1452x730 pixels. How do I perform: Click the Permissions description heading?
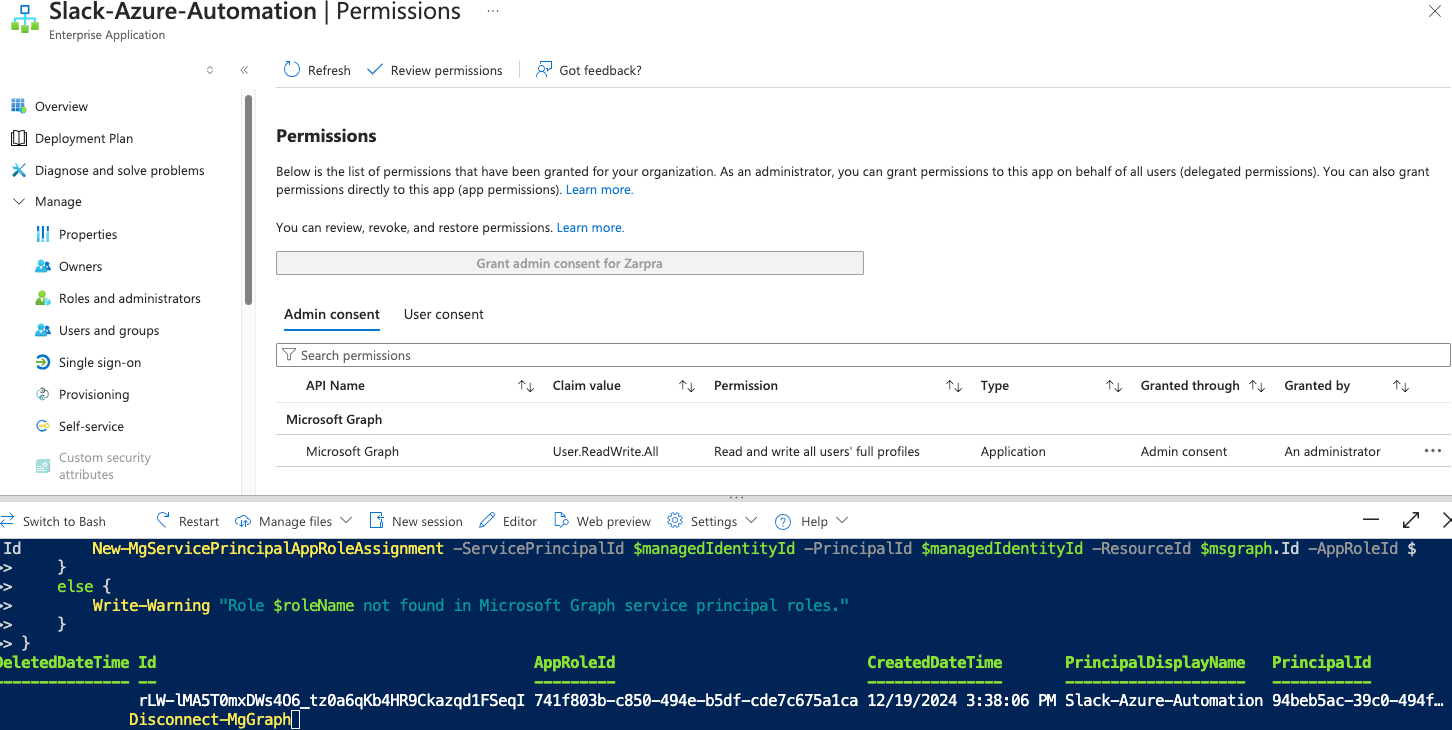tap(326, 135)
